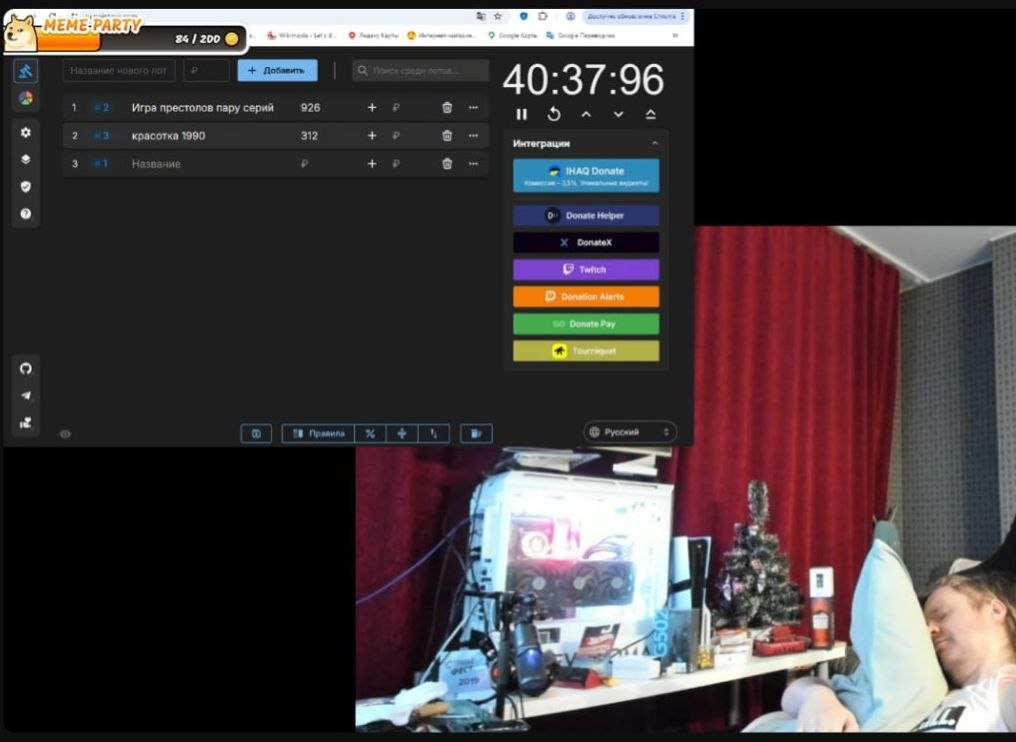This screenshot has height=742, width=1016.
Task: Increase timer with single up arrow
Action: (586, 115)
